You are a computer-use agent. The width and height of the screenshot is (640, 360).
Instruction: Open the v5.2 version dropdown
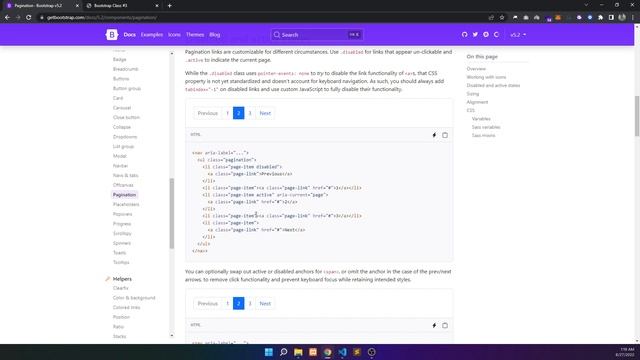pyautogui.click(x=518, y=35)
